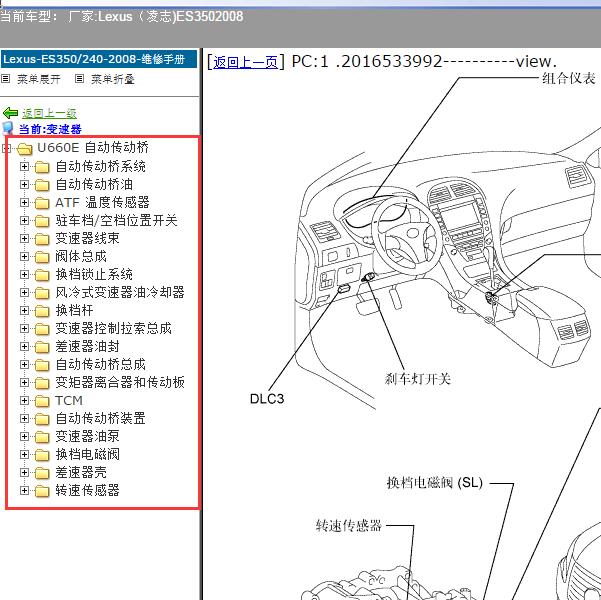Expand the 自动传动桥系统 tree node
Viewport: 601px width, 600px height.
[25, 167]
